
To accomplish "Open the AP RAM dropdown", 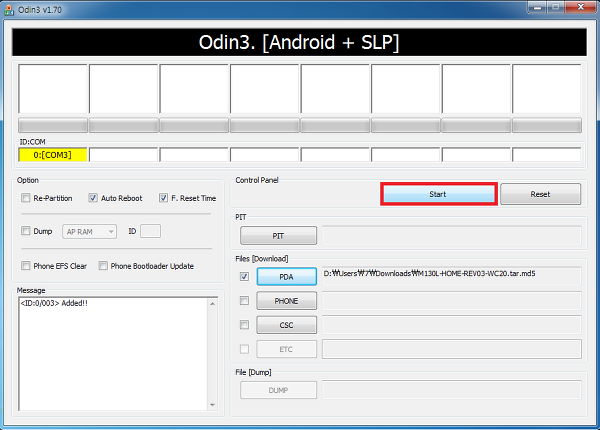I will 90,231.
